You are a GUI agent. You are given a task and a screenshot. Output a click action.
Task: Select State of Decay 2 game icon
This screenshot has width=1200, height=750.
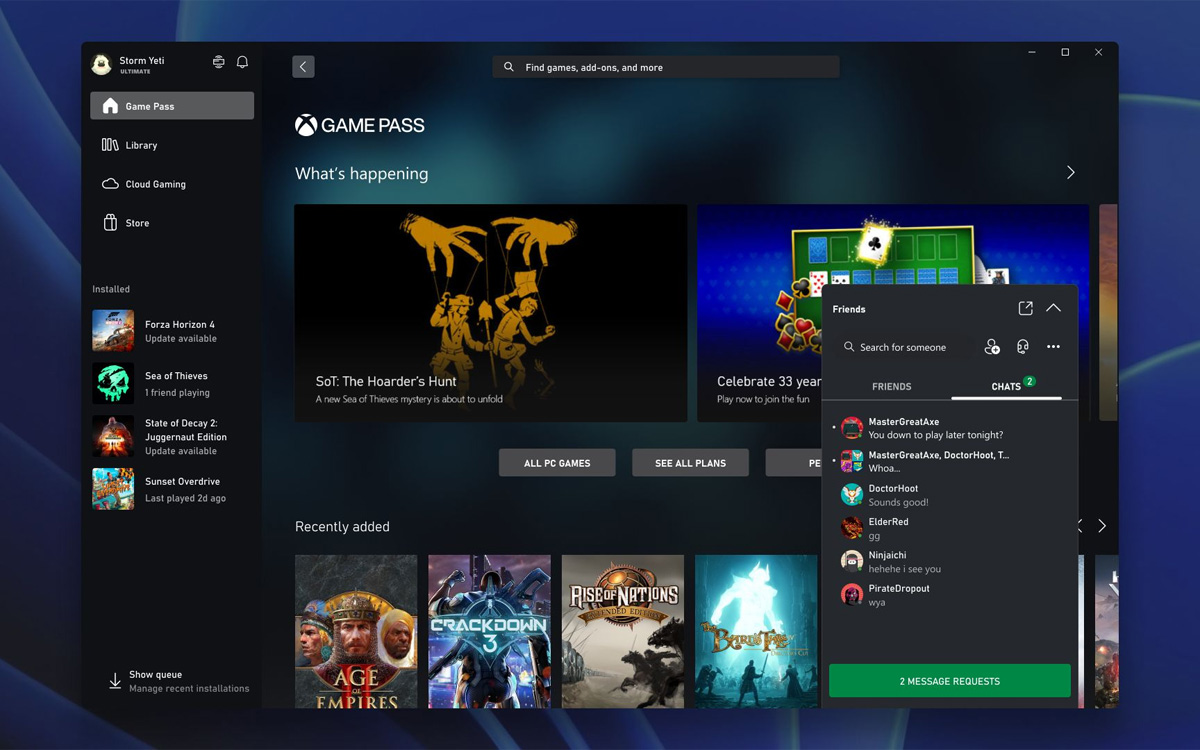(x=113, y=436)
